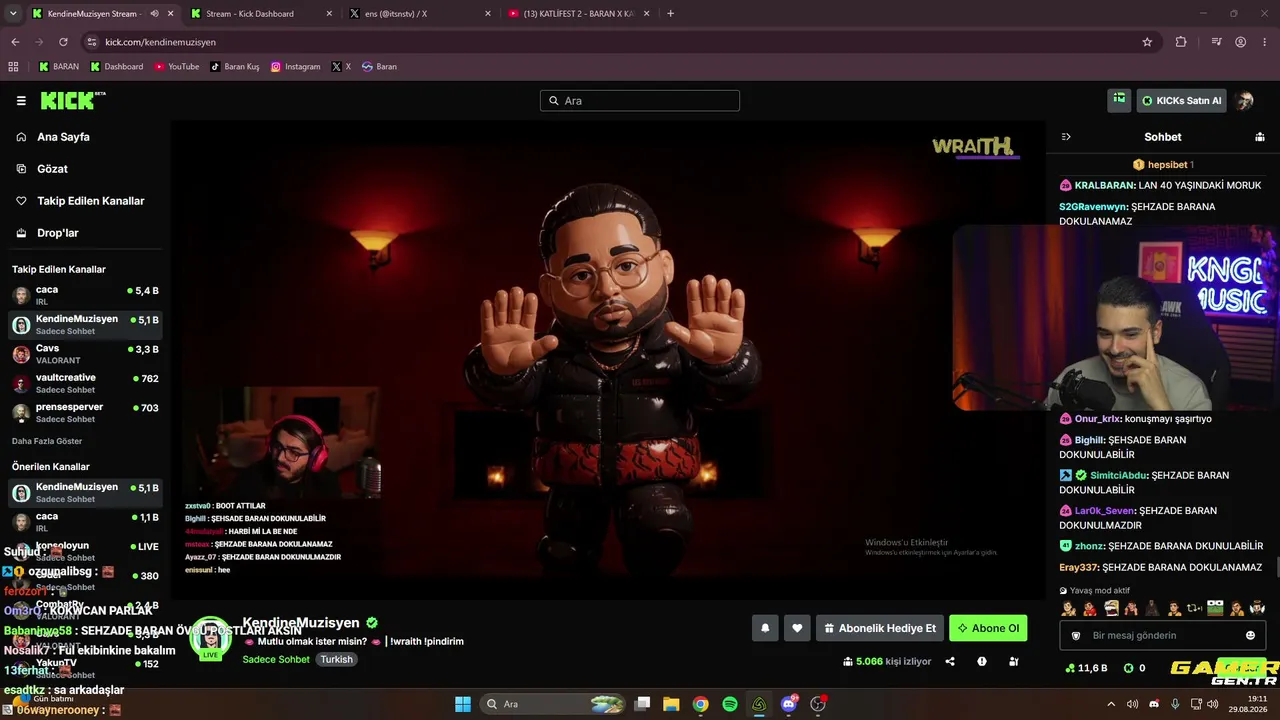Click the Abone Ol subscribe button

(988, 628)
